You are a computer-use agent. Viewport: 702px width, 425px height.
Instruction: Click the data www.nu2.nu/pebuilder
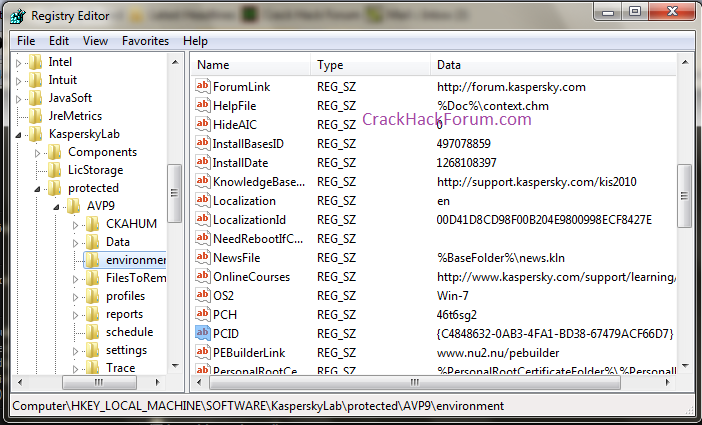point(498,353)
